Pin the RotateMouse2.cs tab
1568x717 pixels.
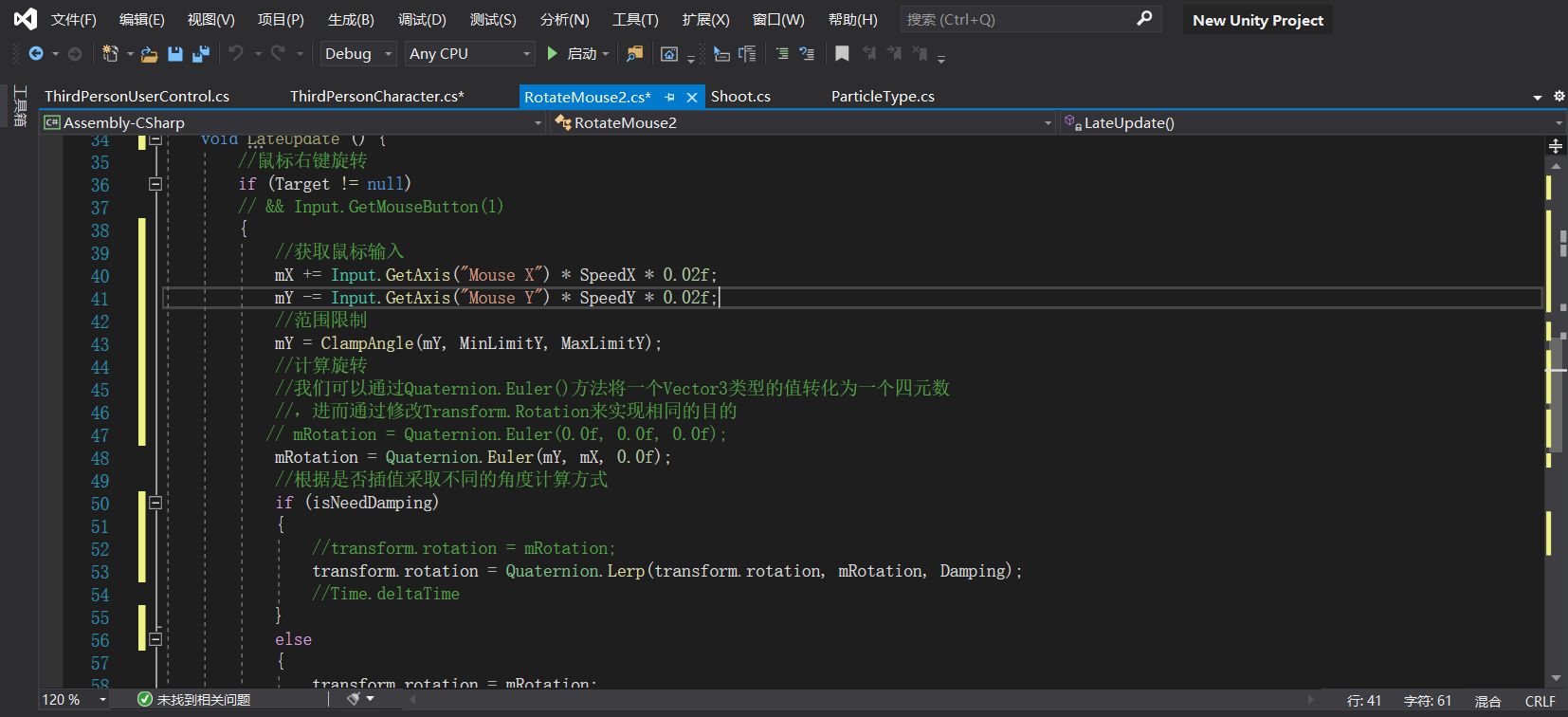tap(669, 97)
